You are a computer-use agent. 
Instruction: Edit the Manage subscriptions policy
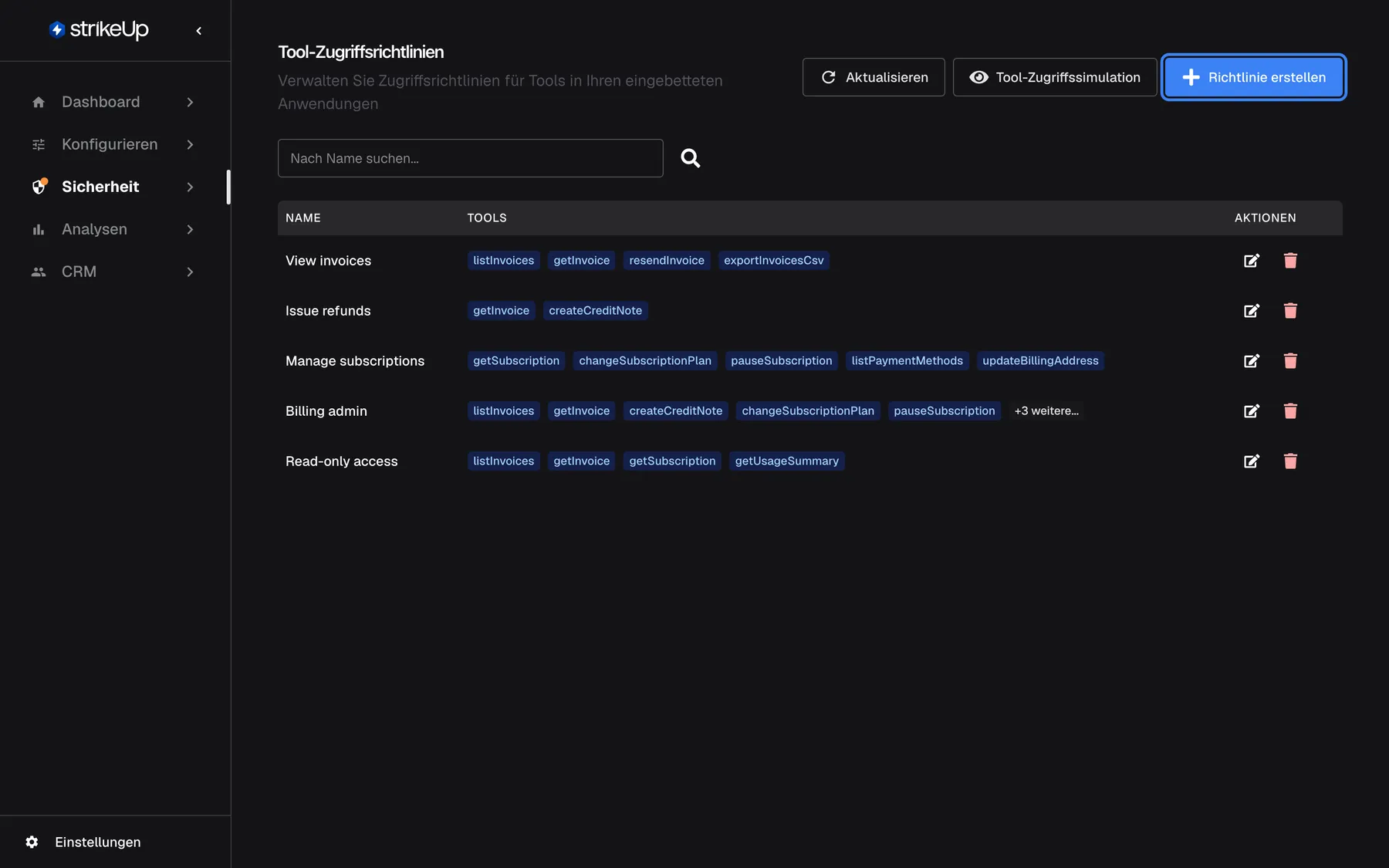[x=1252, y=361]
